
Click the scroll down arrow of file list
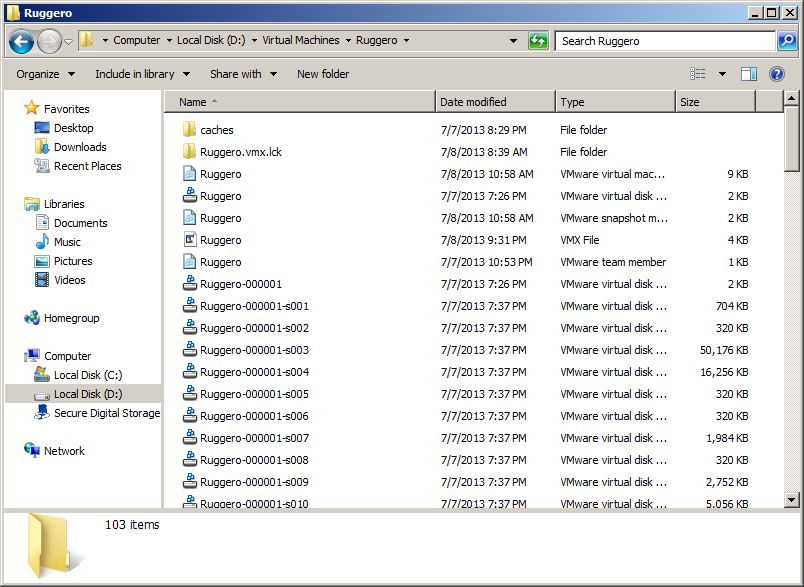tap(791, 499)
